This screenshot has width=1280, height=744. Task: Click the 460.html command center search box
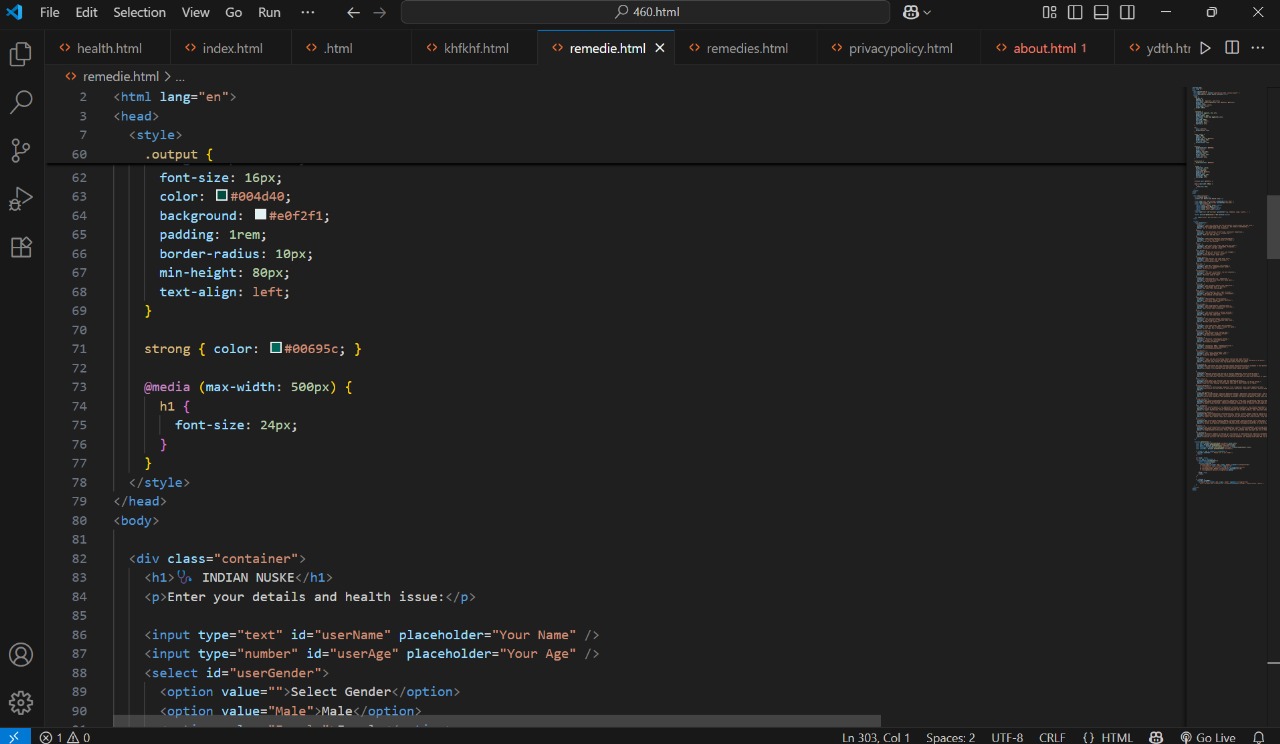coord(645,12)
